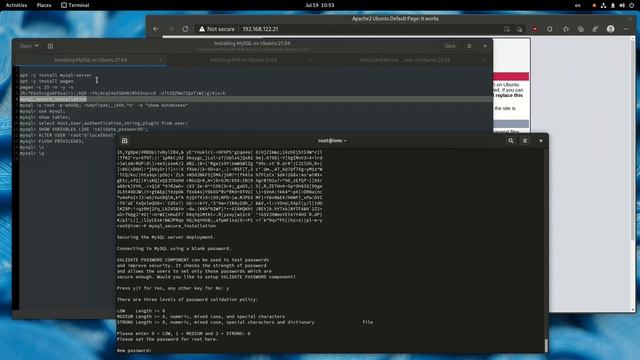Click the terminal search magnifier icon
Screen dimensions: 640x360
tap(511, 140)
